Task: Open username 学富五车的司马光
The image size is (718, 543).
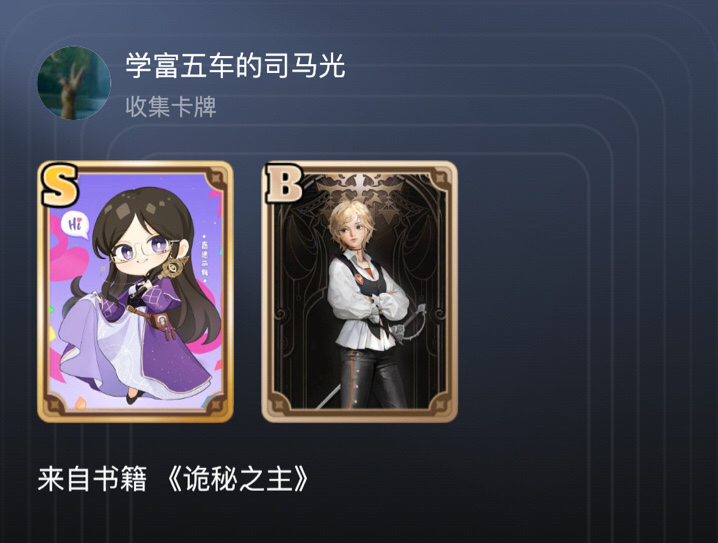Action: click(235, 66)
